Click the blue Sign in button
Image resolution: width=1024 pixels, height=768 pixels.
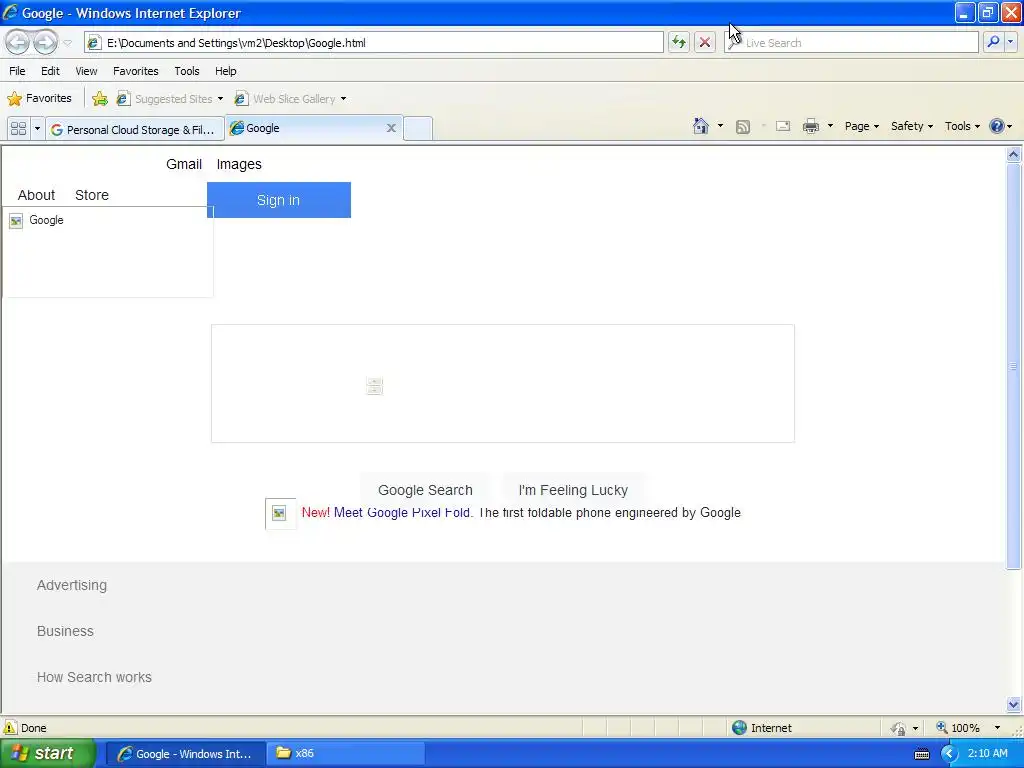tap(279, 200)
